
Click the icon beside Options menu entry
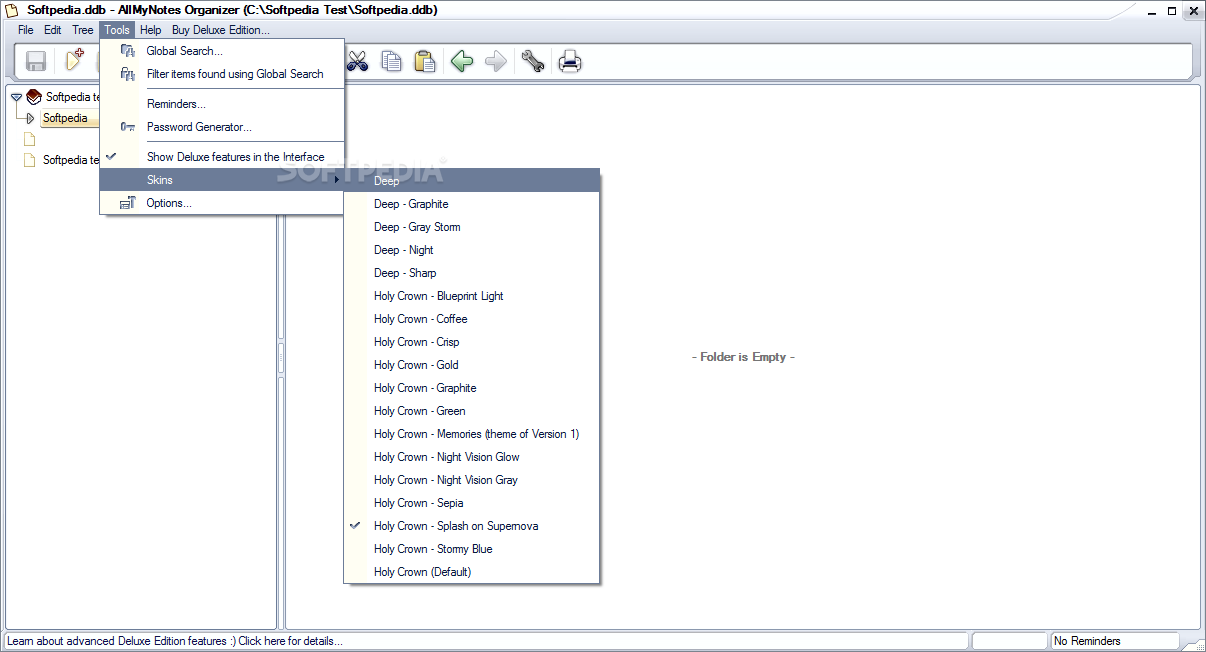tap(127, 203)
